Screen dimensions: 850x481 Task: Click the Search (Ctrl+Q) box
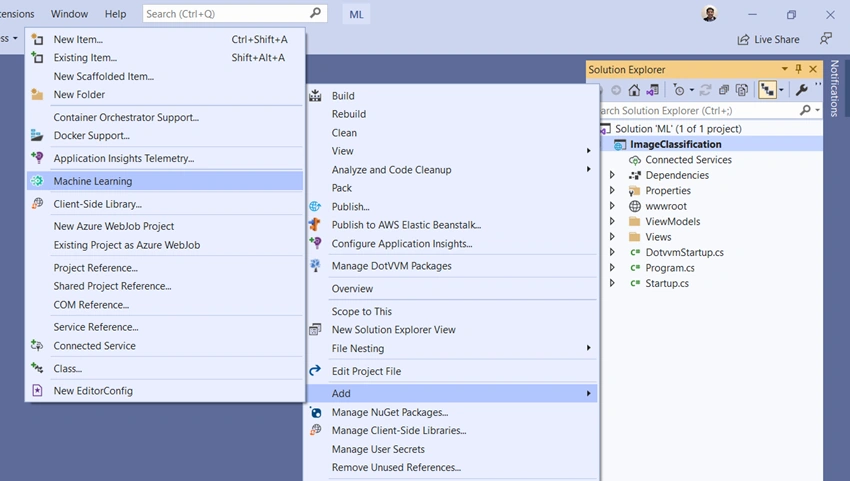coord(235,14)
